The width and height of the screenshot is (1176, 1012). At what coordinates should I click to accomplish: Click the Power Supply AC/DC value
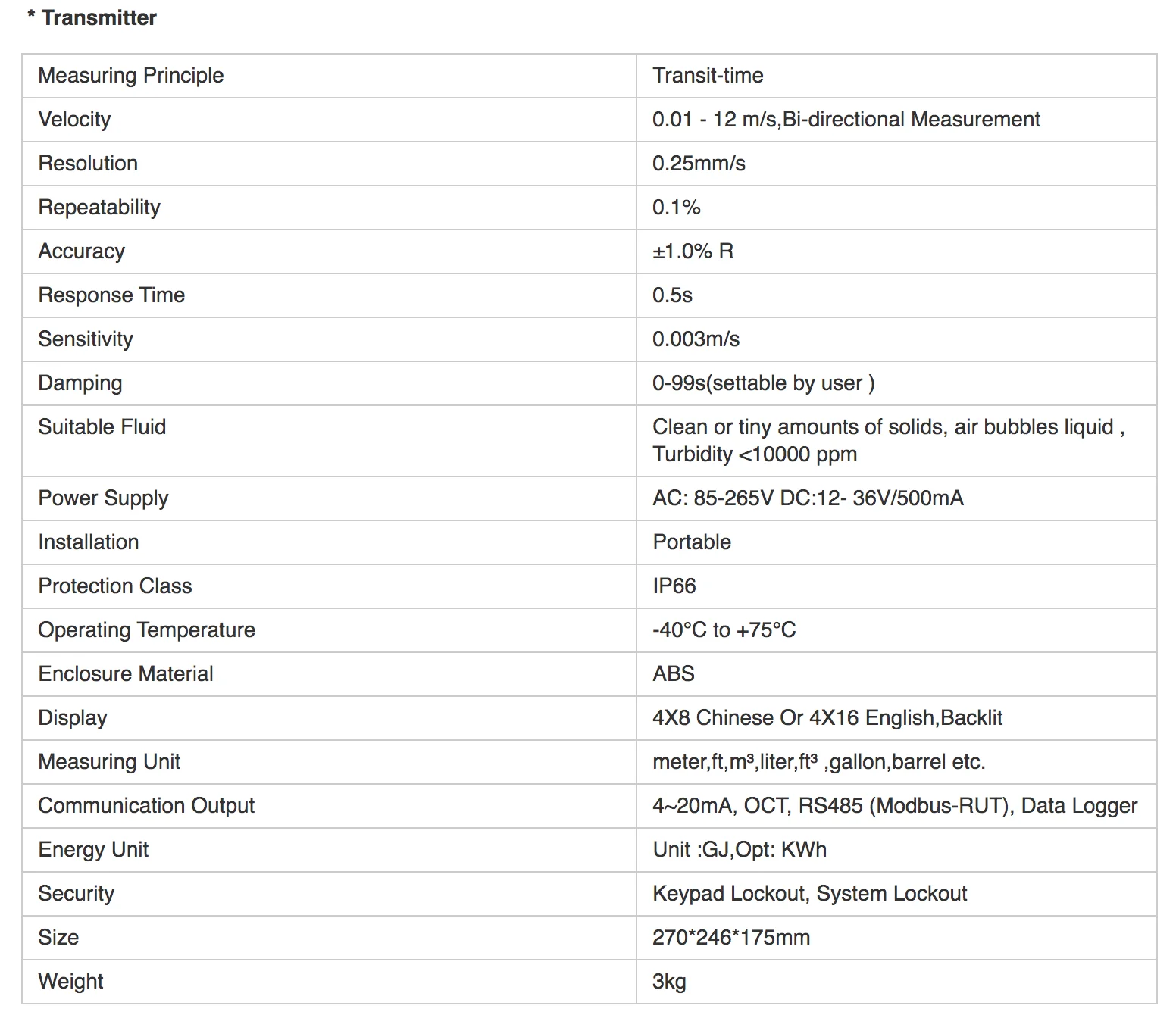808,498
